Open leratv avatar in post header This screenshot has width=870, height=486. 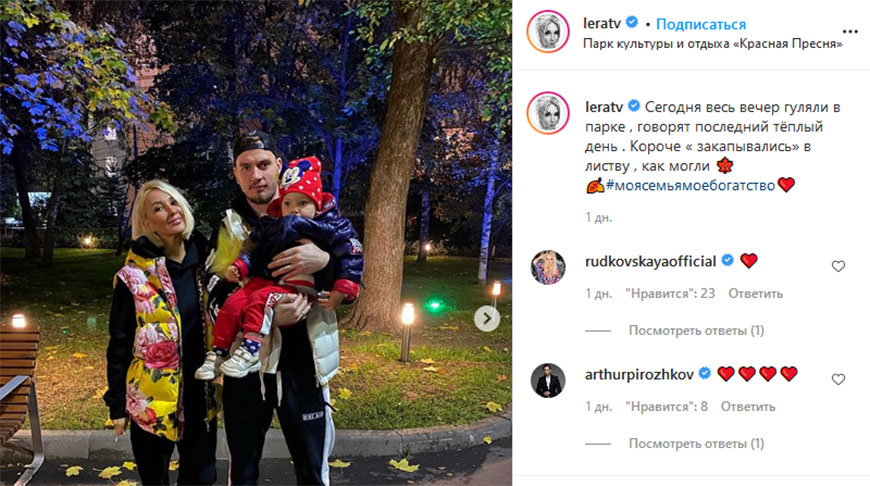pyautogui.click(x=548, y=32)
